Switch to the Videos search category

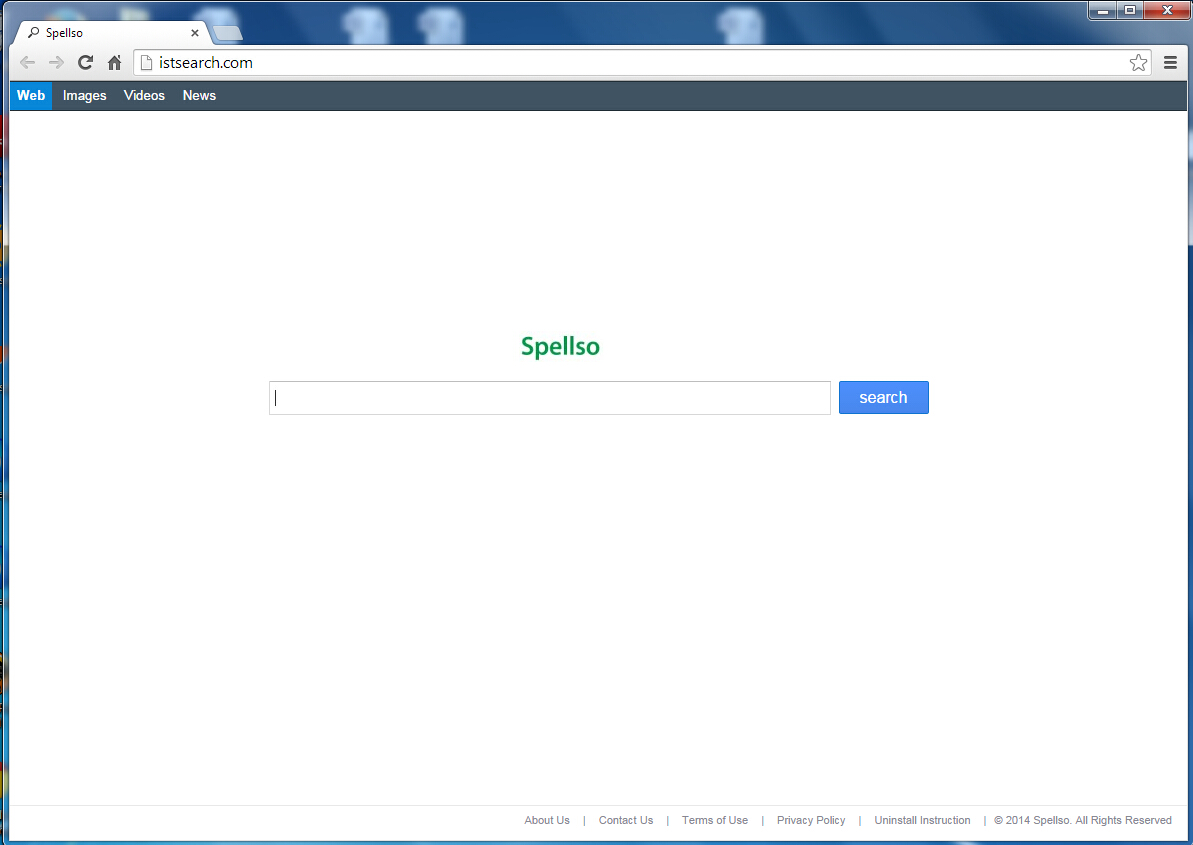[144, 95]
